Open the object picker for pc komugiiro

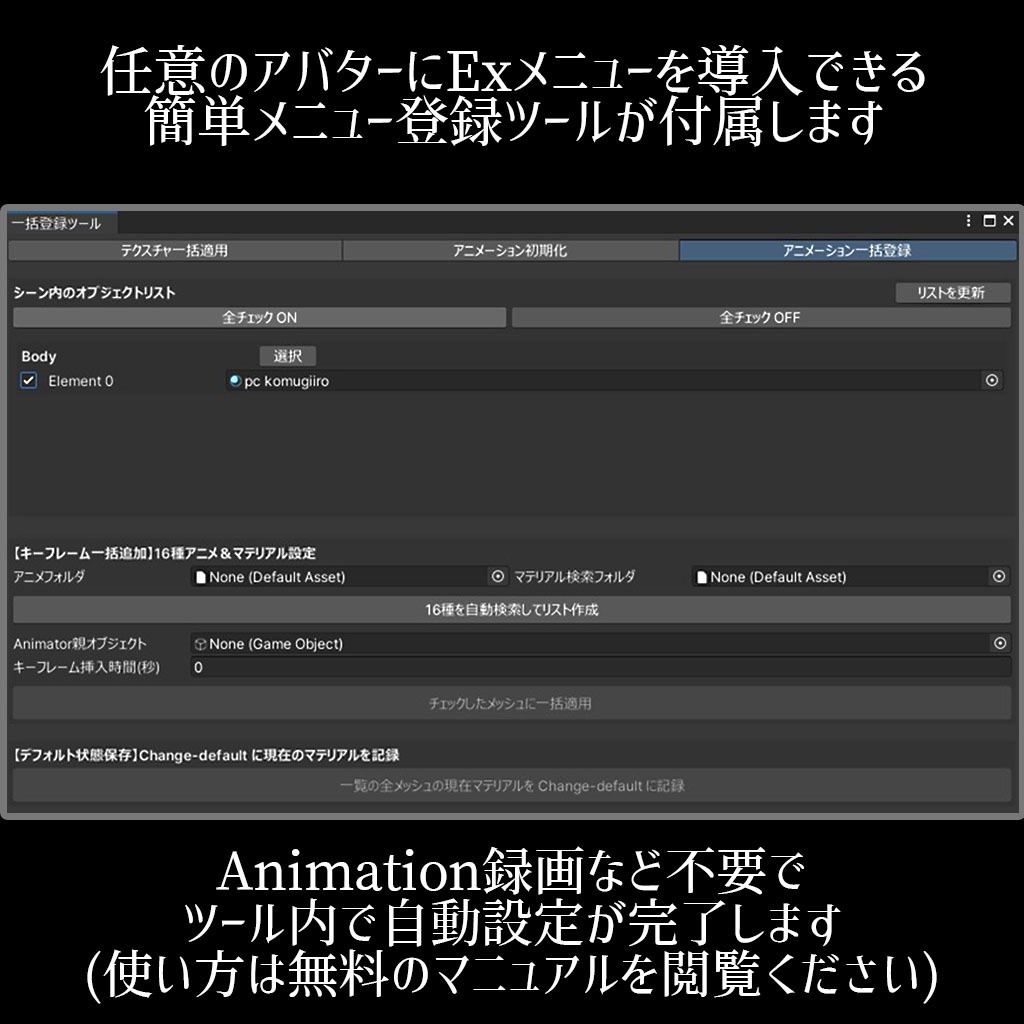[990, 381]
